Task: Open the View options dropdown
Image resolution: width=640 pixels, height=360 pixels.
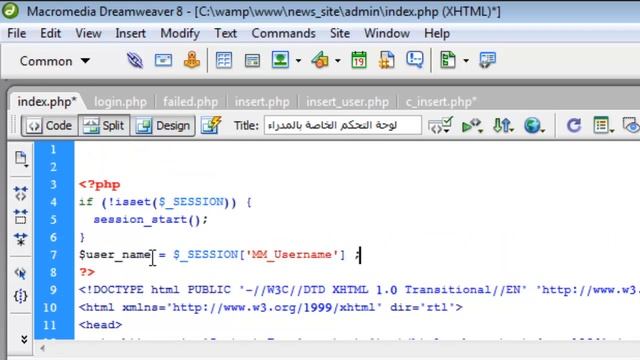Action: tap(604, 126)
